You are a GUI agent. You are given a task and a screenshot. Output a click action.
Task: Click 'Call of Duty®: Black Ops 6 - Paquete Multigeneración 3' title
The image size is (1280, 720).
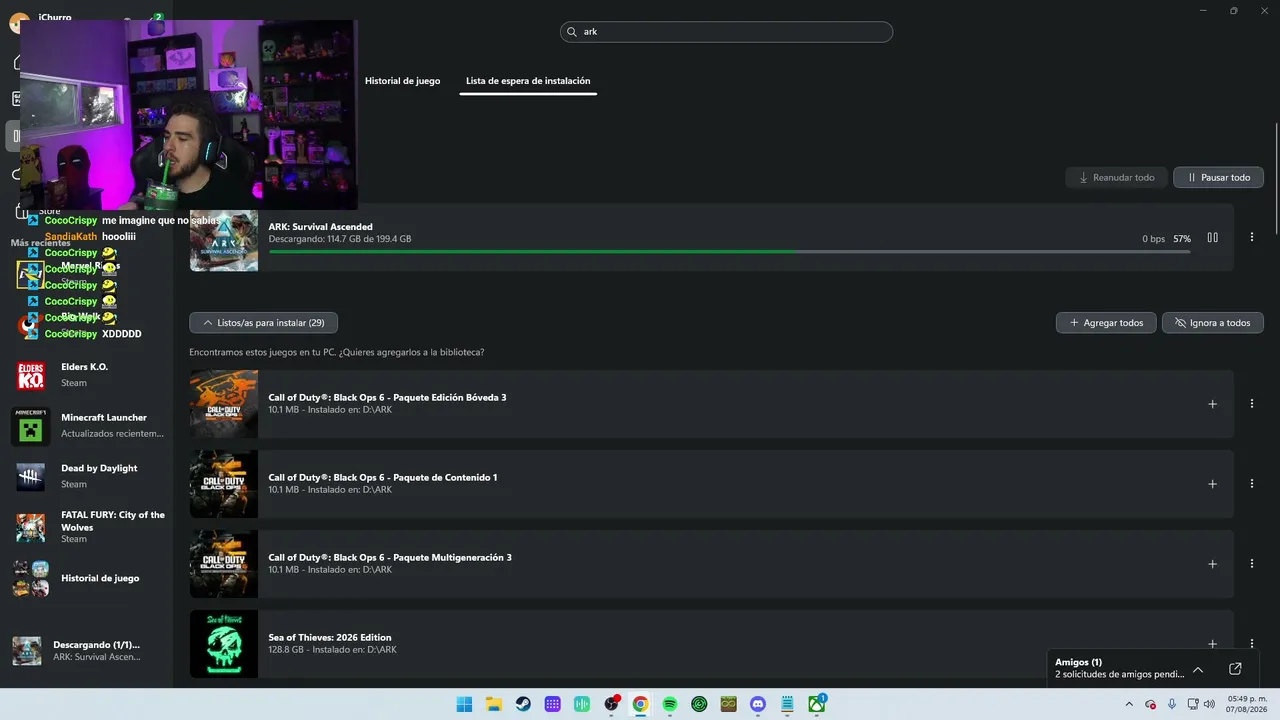(390, 557)
